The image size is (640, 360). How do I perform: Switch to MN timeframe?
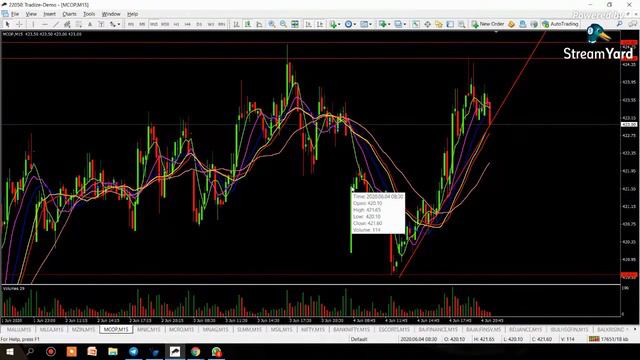tap(222, 24)
